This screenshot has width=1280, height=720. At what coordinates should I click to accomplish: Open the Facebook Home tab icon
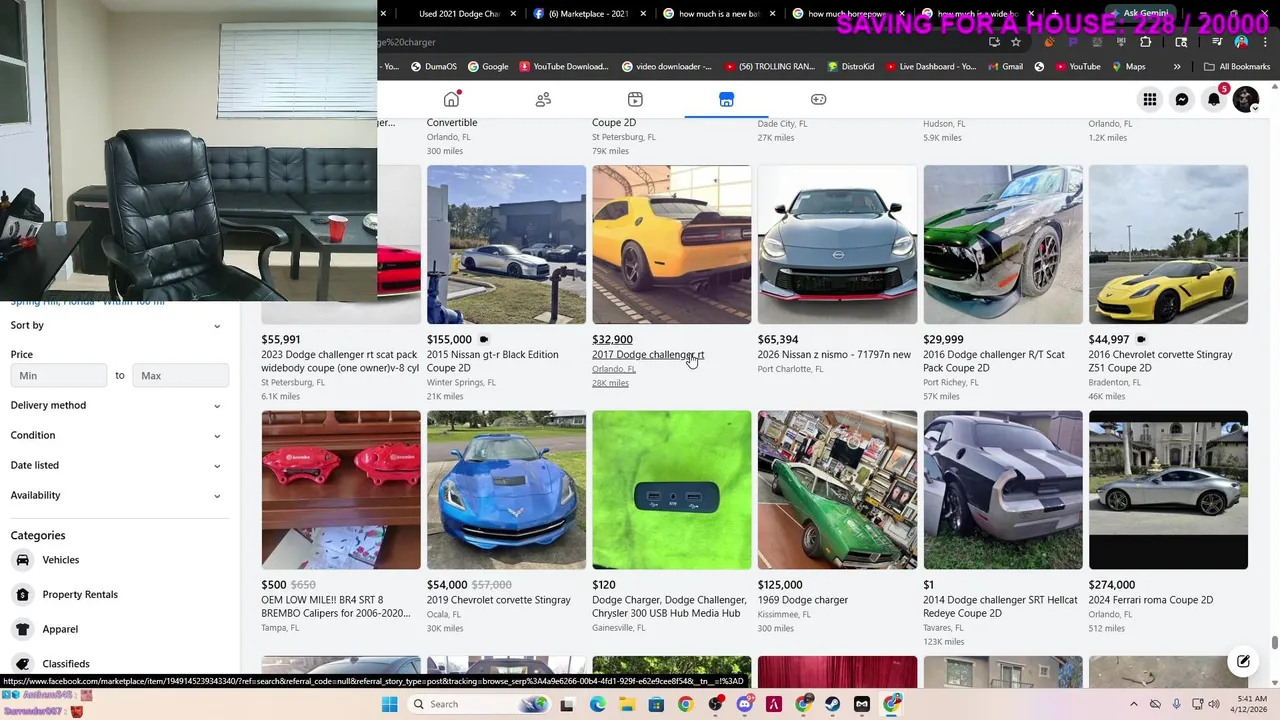[x=452, y=99]
